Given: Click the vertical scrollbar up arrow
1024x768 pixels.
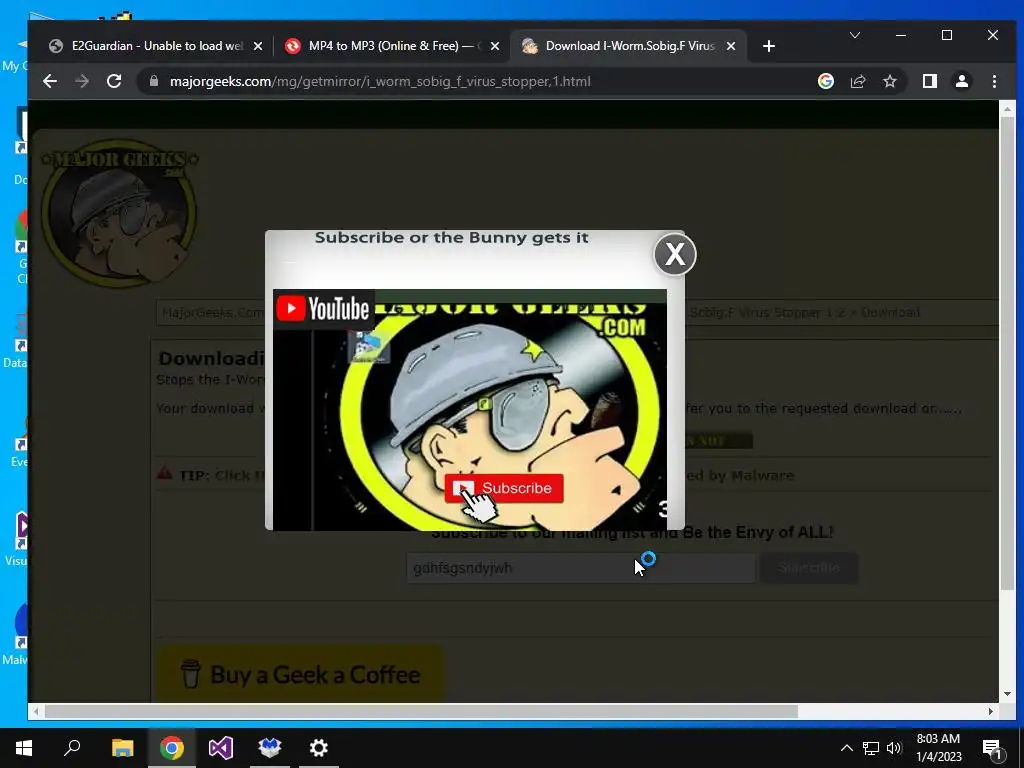Looking at the screenshot, I should (1007, 109).
